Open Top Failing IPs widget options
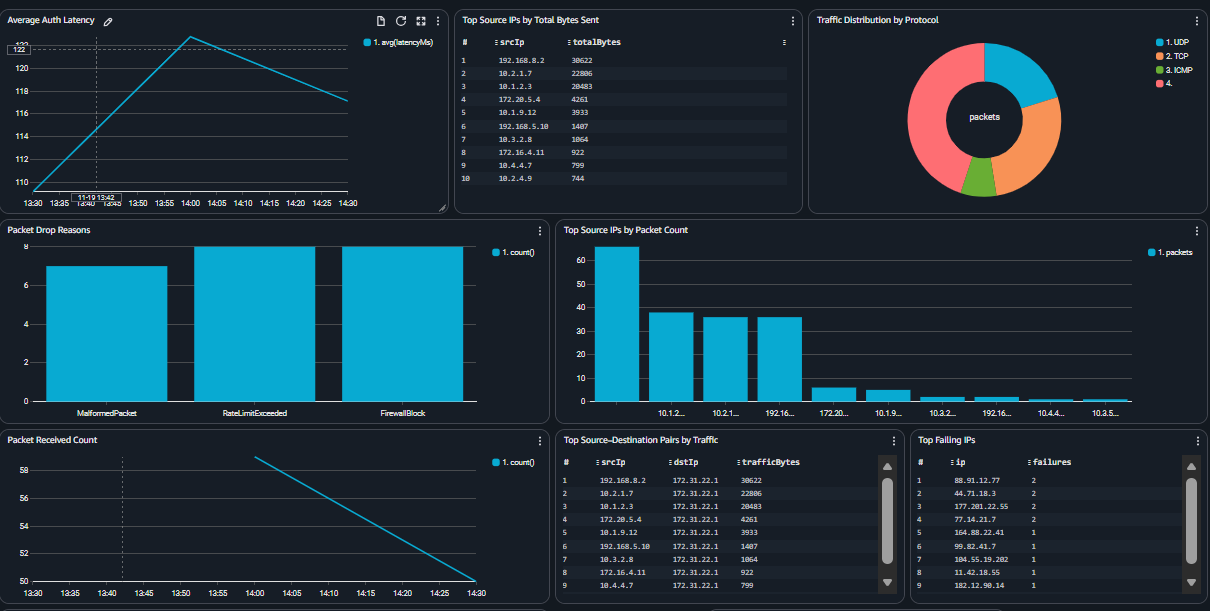The height and width of the screenshot is (611, 1210). click(x=1197, y=440)
